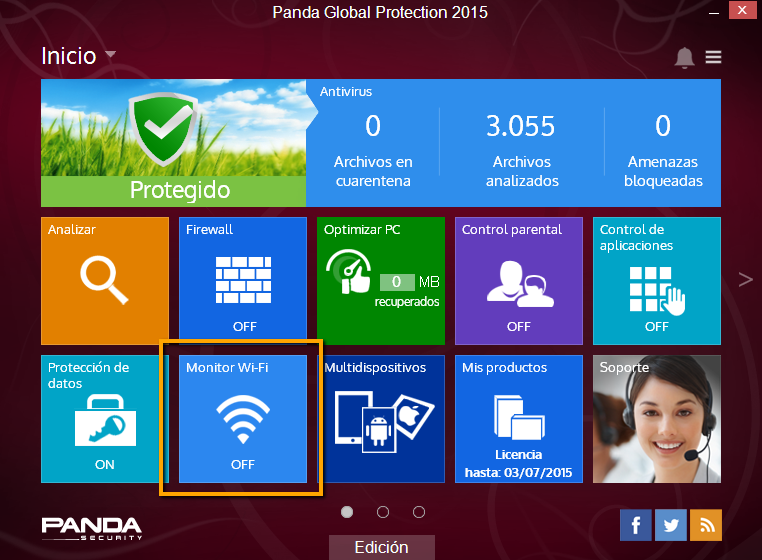Switch to the third page dot
Screen dimensions: 762x560
[x=419, y=512]
